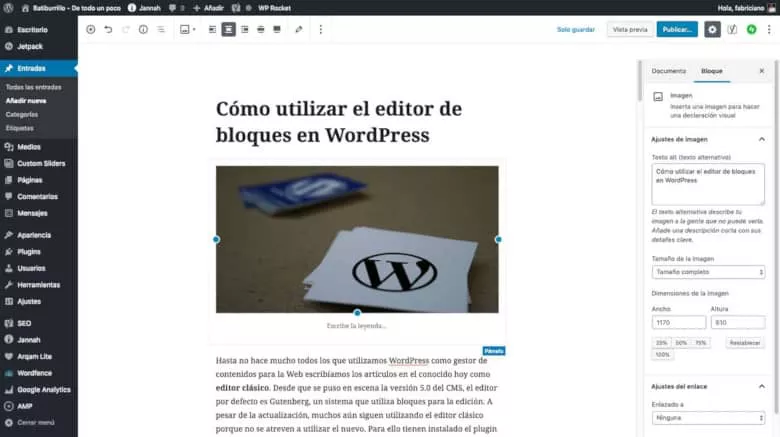Click the Vista previa button

click(x=630, y=29)
